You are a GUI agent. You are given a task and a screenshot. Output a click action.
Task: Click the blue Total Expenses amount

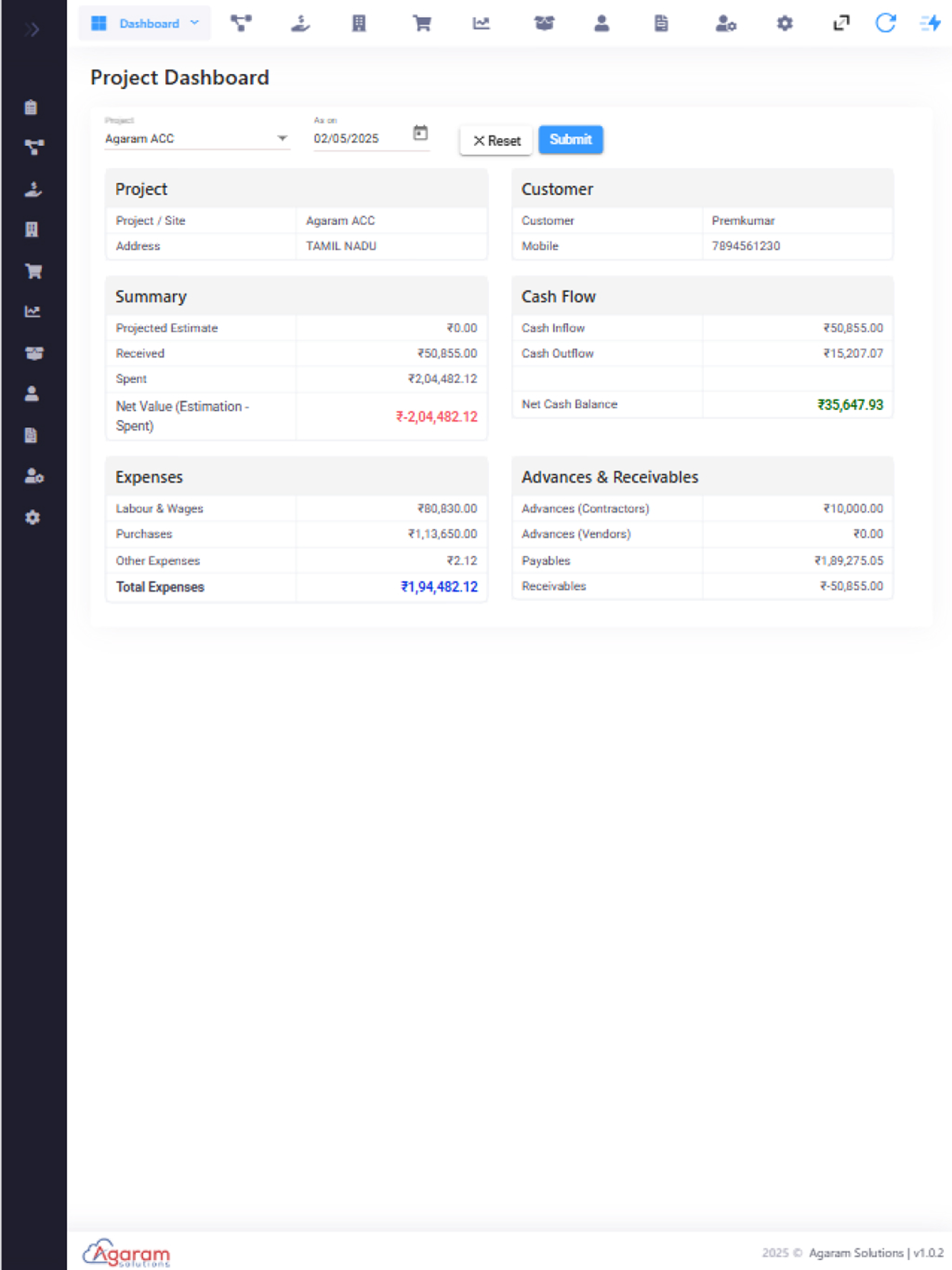click(439, 587)
